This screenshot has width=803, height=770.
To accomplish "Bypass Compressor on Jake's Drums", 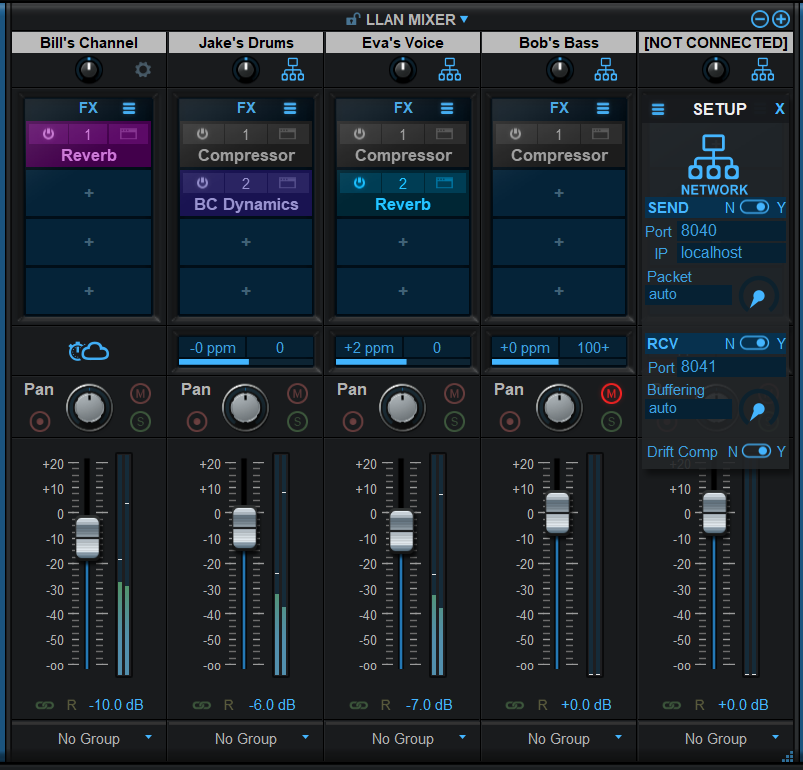I will [x=203, y=134].
